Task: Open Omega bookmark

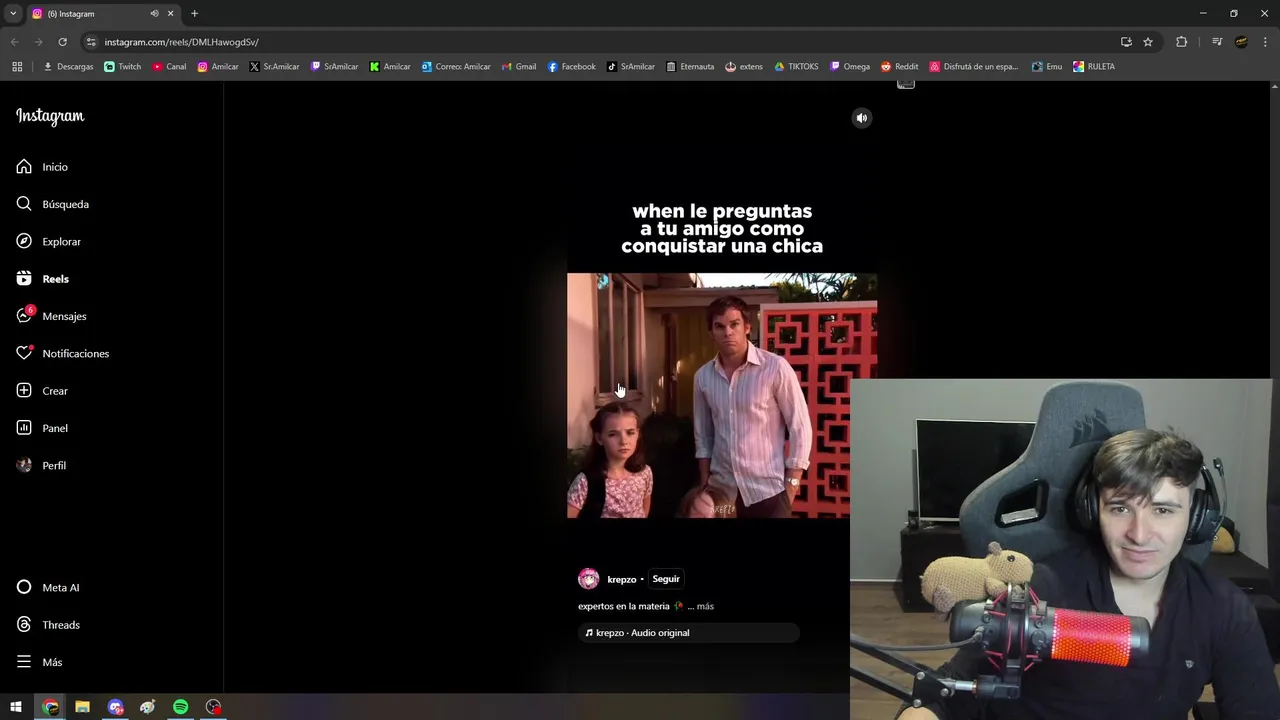Action: click(850, 67)
